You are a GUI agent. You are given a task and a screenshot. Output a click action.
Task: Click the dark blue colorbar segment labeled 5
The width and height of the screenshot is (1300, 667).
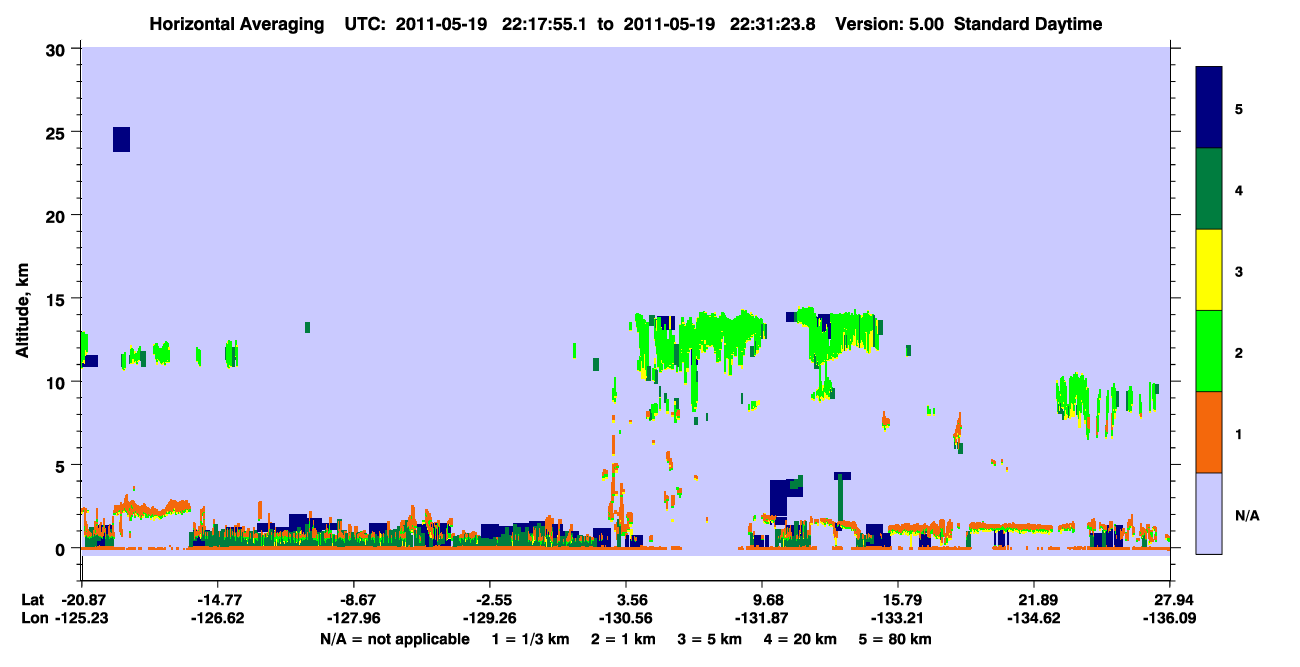1209,108
